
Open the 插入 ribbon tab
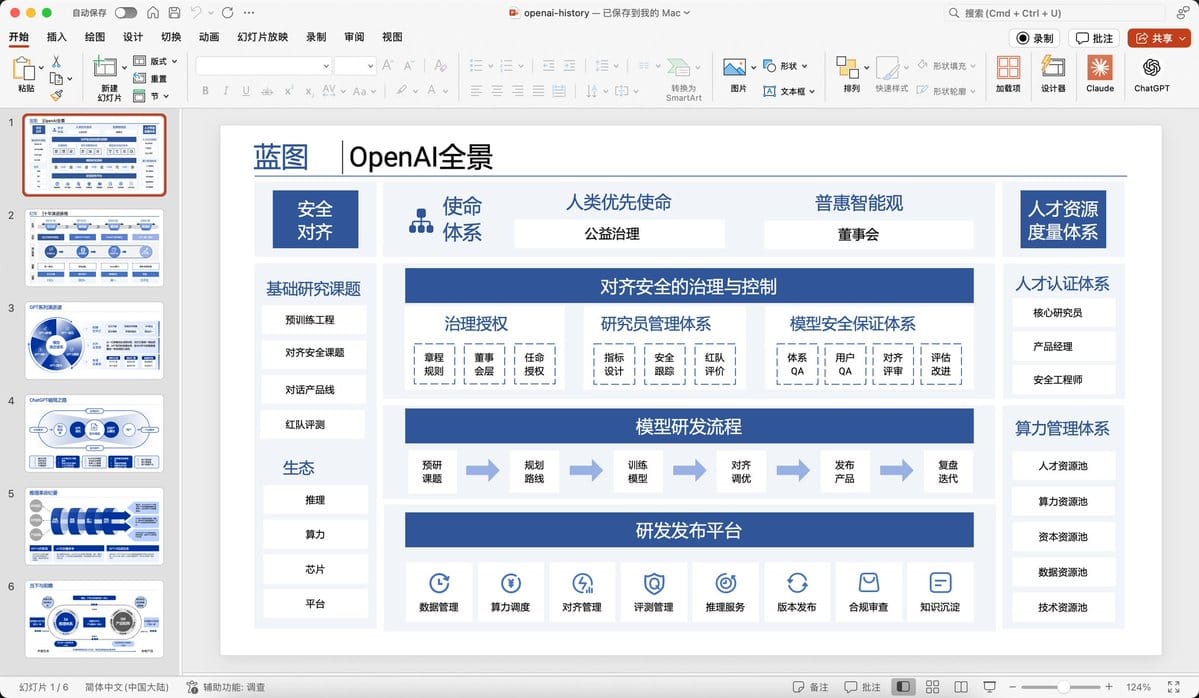coord(57,37)
